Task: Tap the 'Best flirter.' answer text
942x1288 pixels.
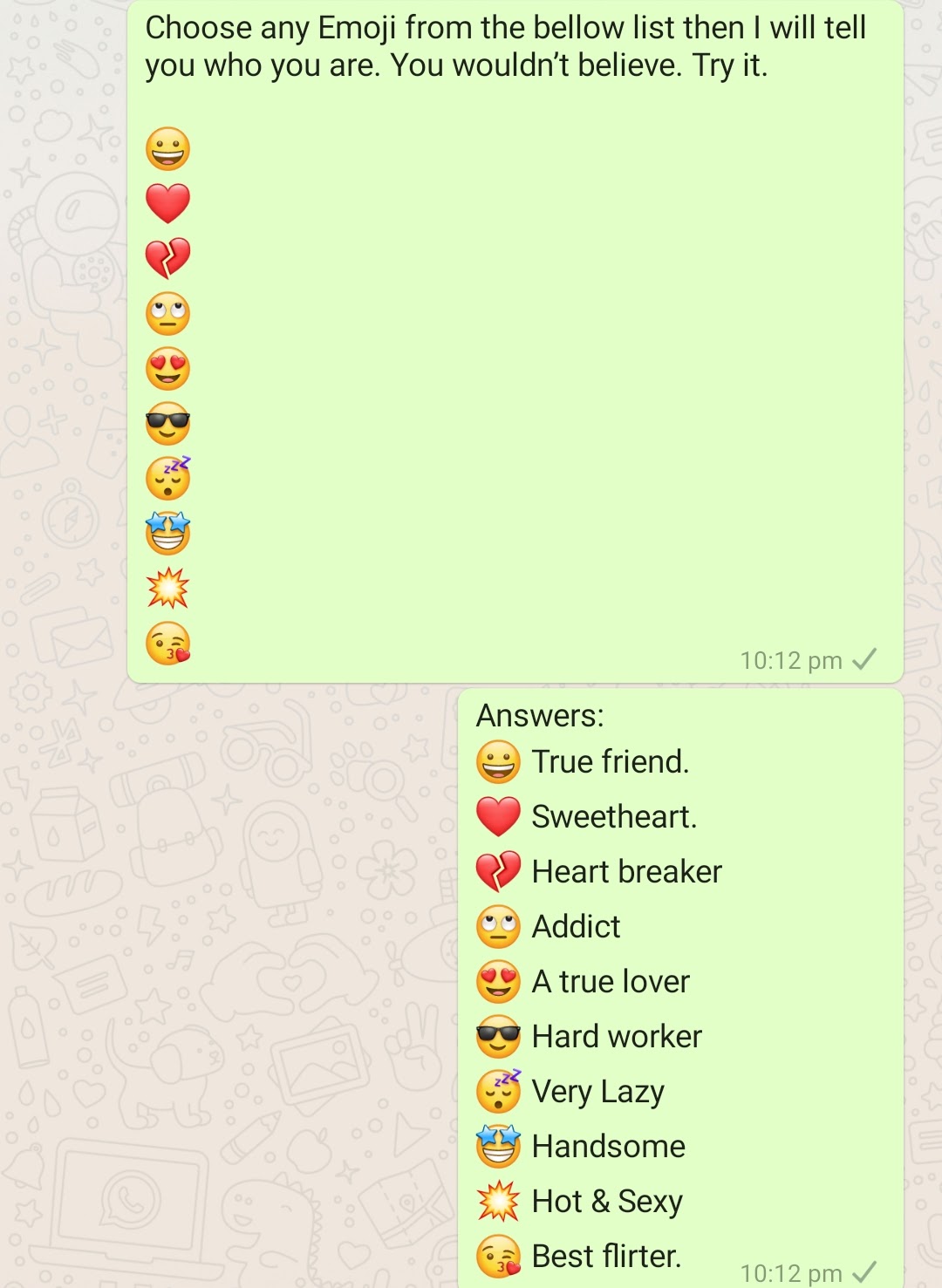Action: [x=606, y=1257]
